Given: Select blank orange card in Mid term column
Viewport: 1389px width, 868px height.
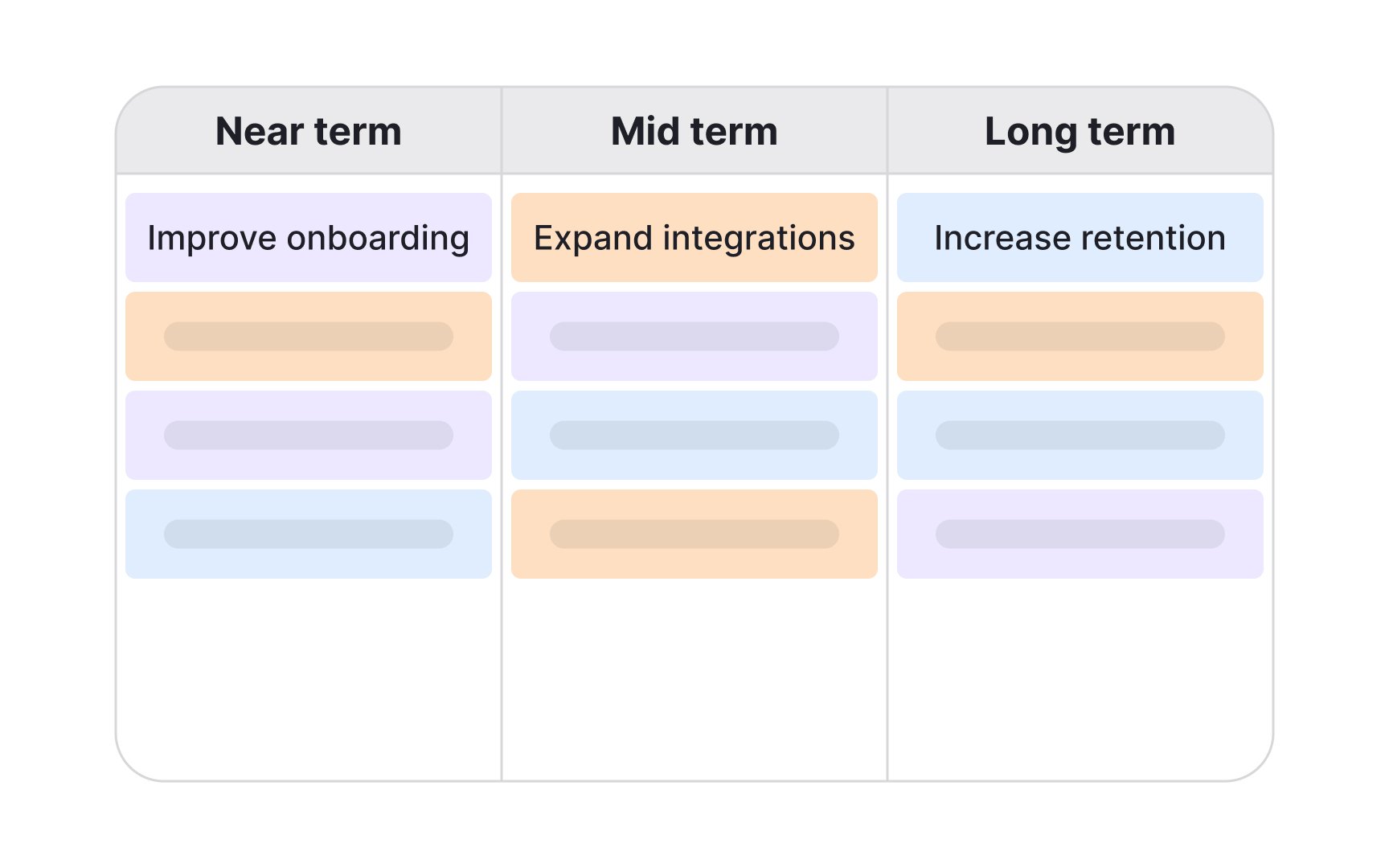Looking at the screenshot, I should (x=694, y=534).
